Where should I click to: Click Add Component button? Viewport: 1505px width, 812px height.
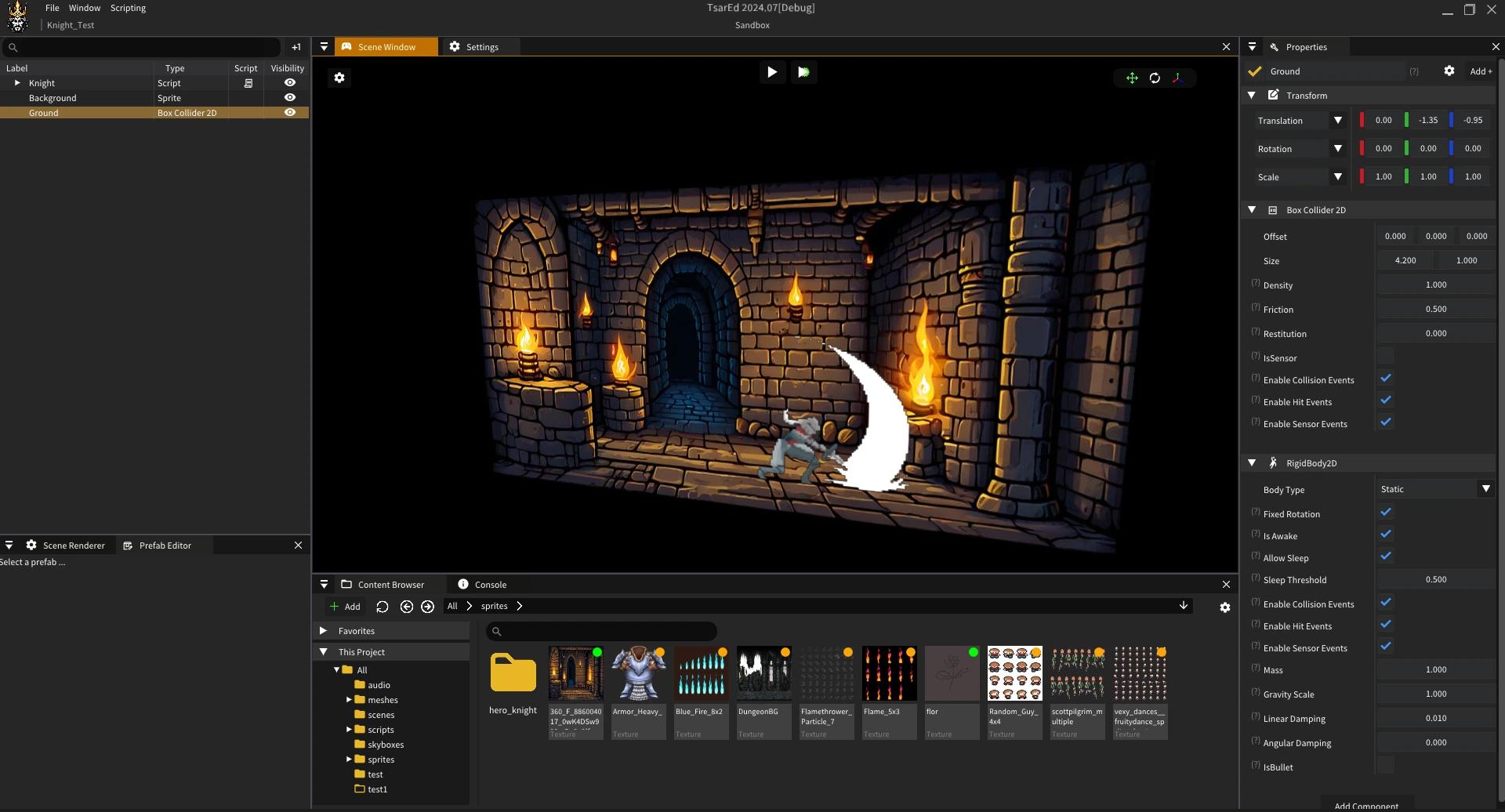click(x=1366, y=805)
